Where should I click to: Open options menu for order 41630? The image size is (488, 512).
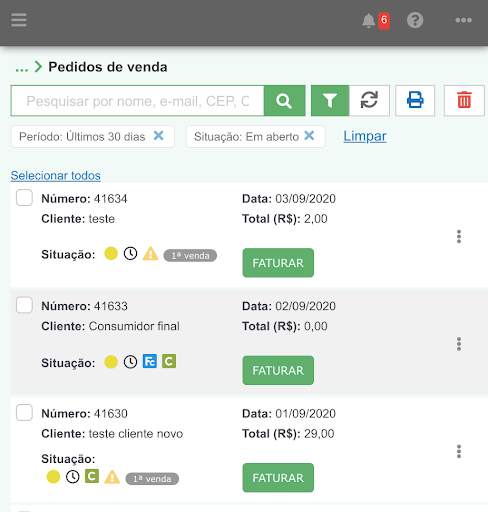[459, 451]
